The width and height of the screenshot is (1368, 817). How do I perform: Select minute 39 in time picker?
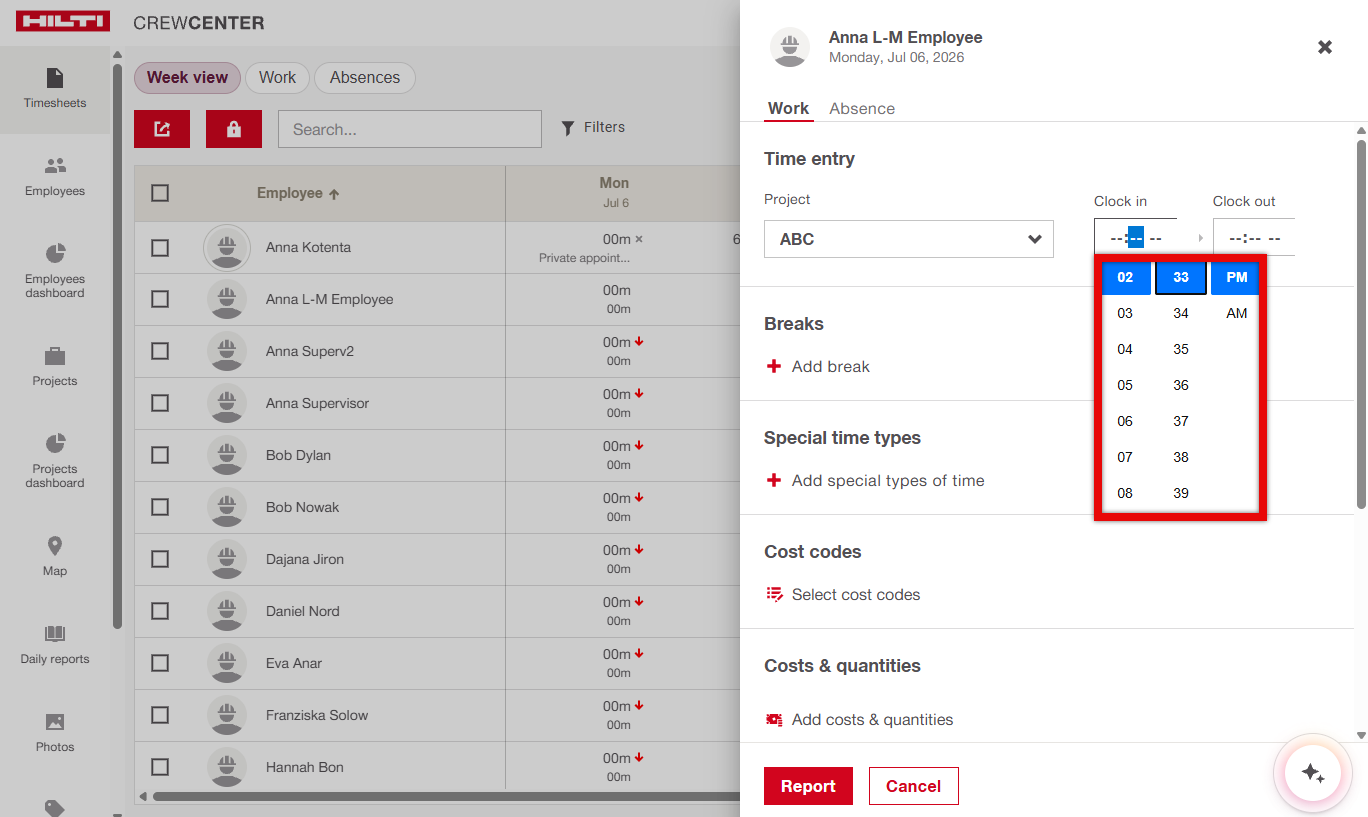1181,493
